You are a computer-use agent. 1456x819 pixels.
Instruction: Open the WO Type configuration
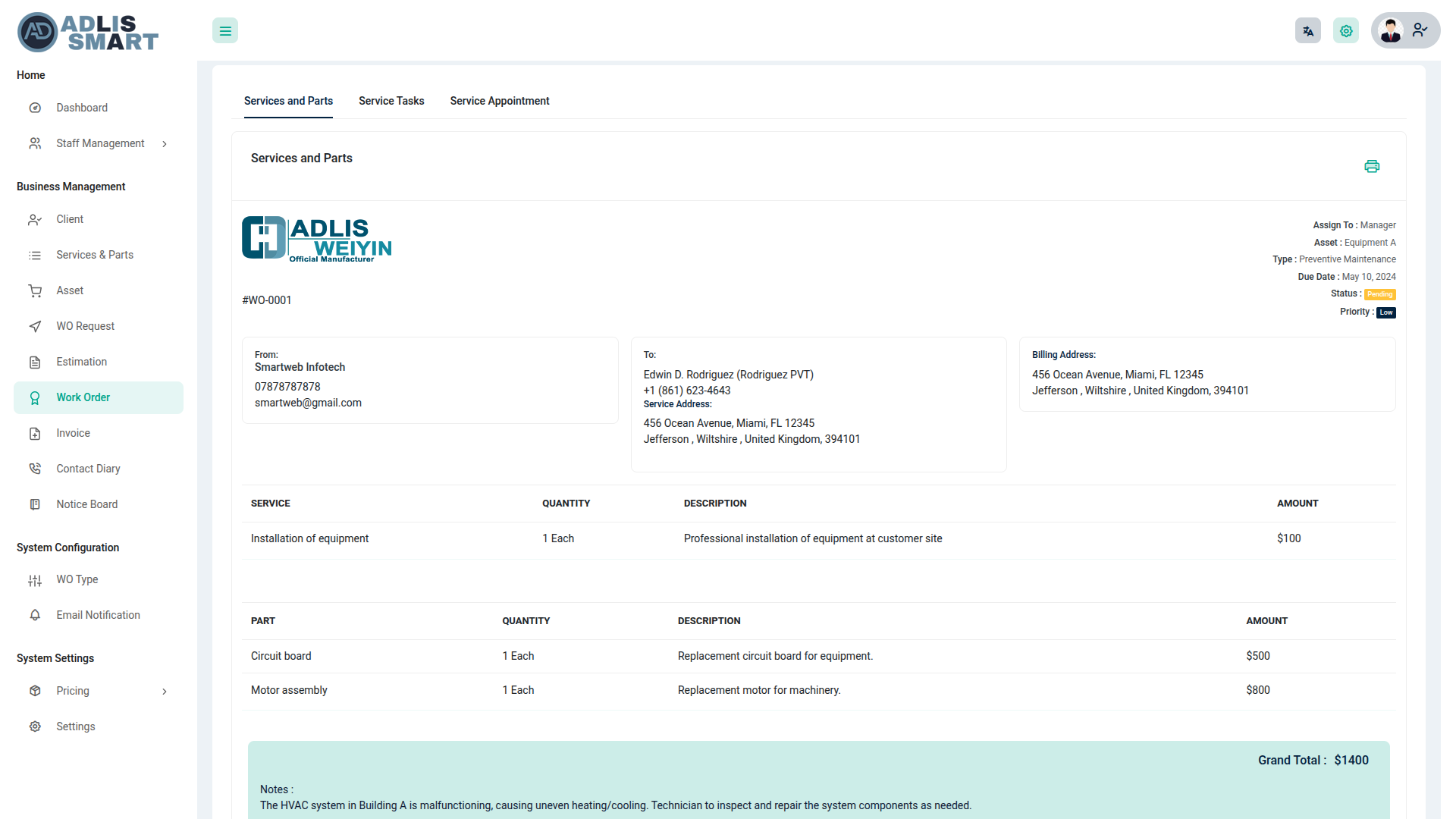pos(77,579)
